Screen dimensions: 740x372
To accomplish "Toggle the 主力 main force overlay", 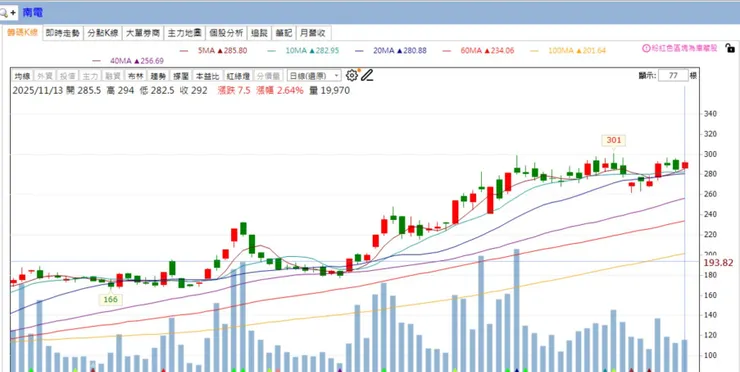I will click(89, 76).
